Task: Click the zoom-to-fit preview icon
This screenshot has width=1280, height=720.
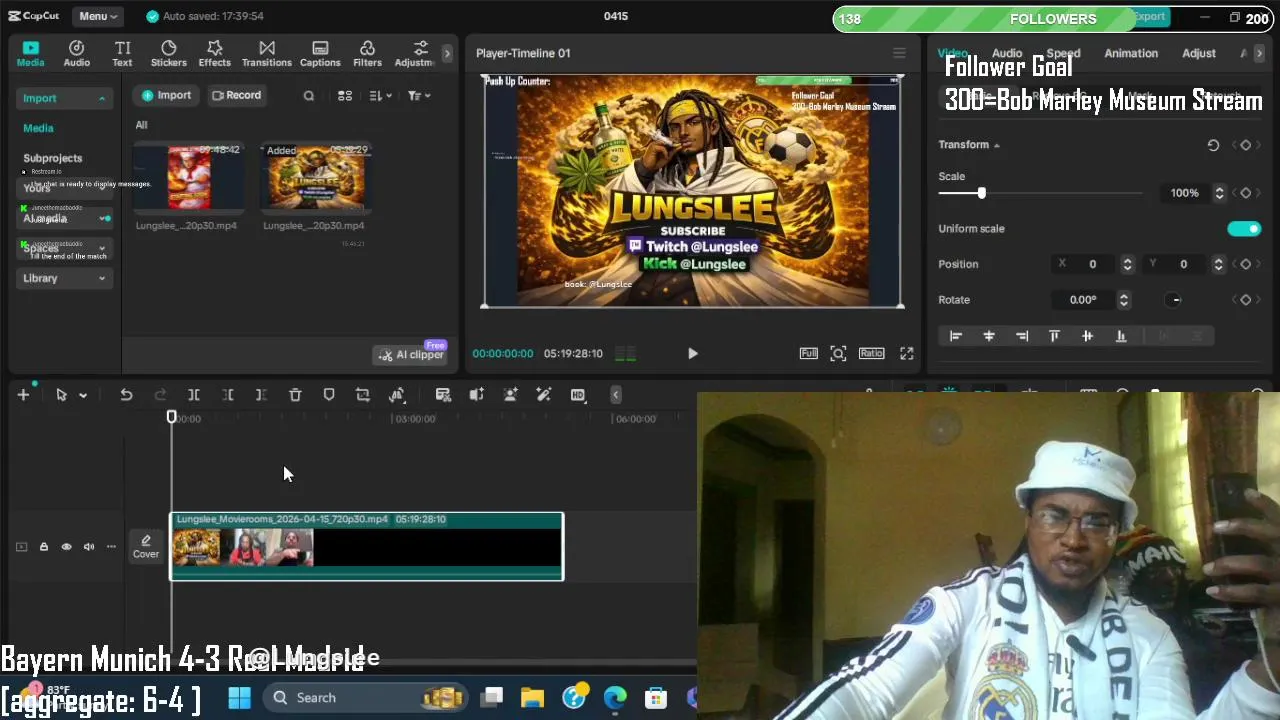Action: click(x=838, y=353)
